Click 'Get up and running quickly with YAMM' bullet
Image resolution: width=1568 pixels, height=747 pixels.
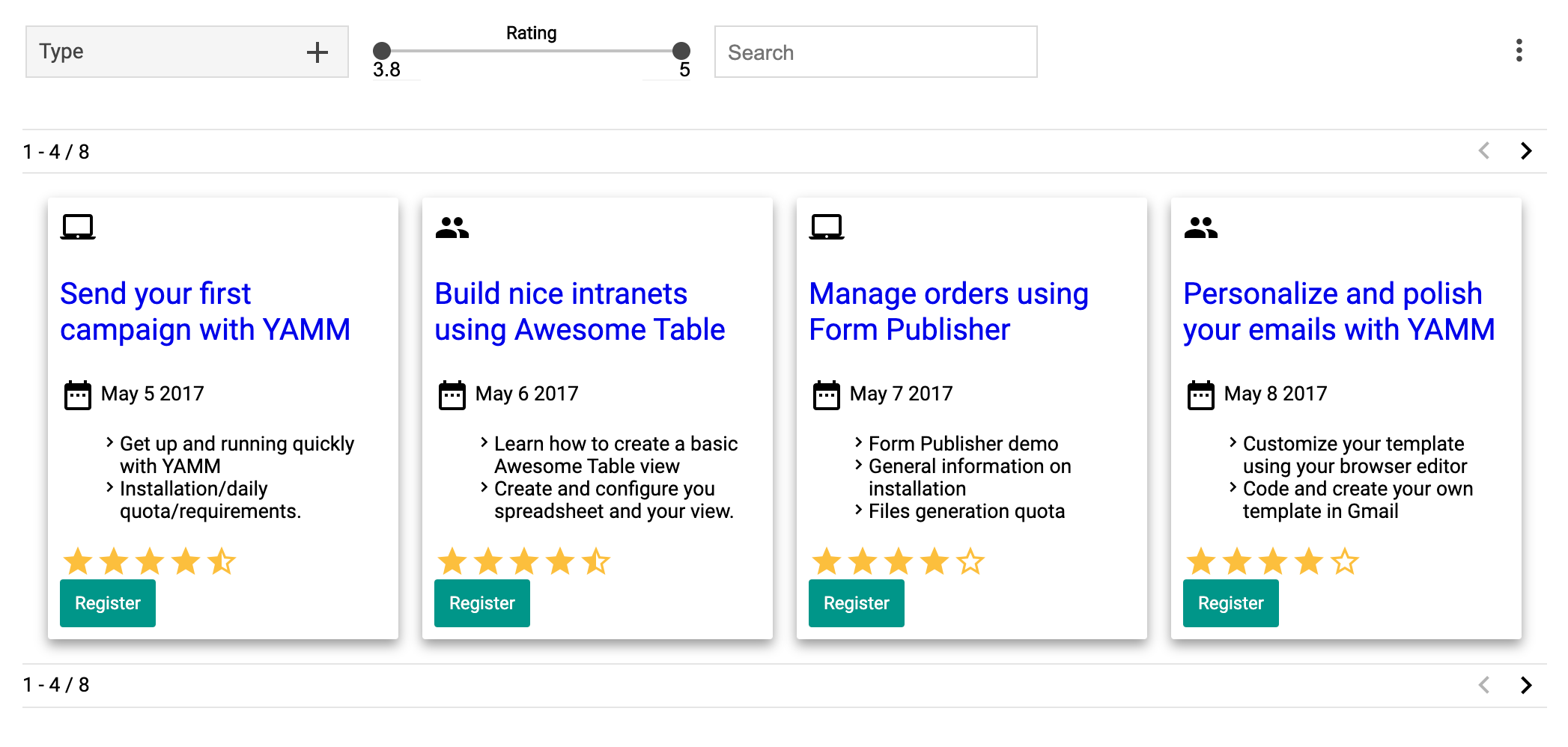click(x=237, y=455)
